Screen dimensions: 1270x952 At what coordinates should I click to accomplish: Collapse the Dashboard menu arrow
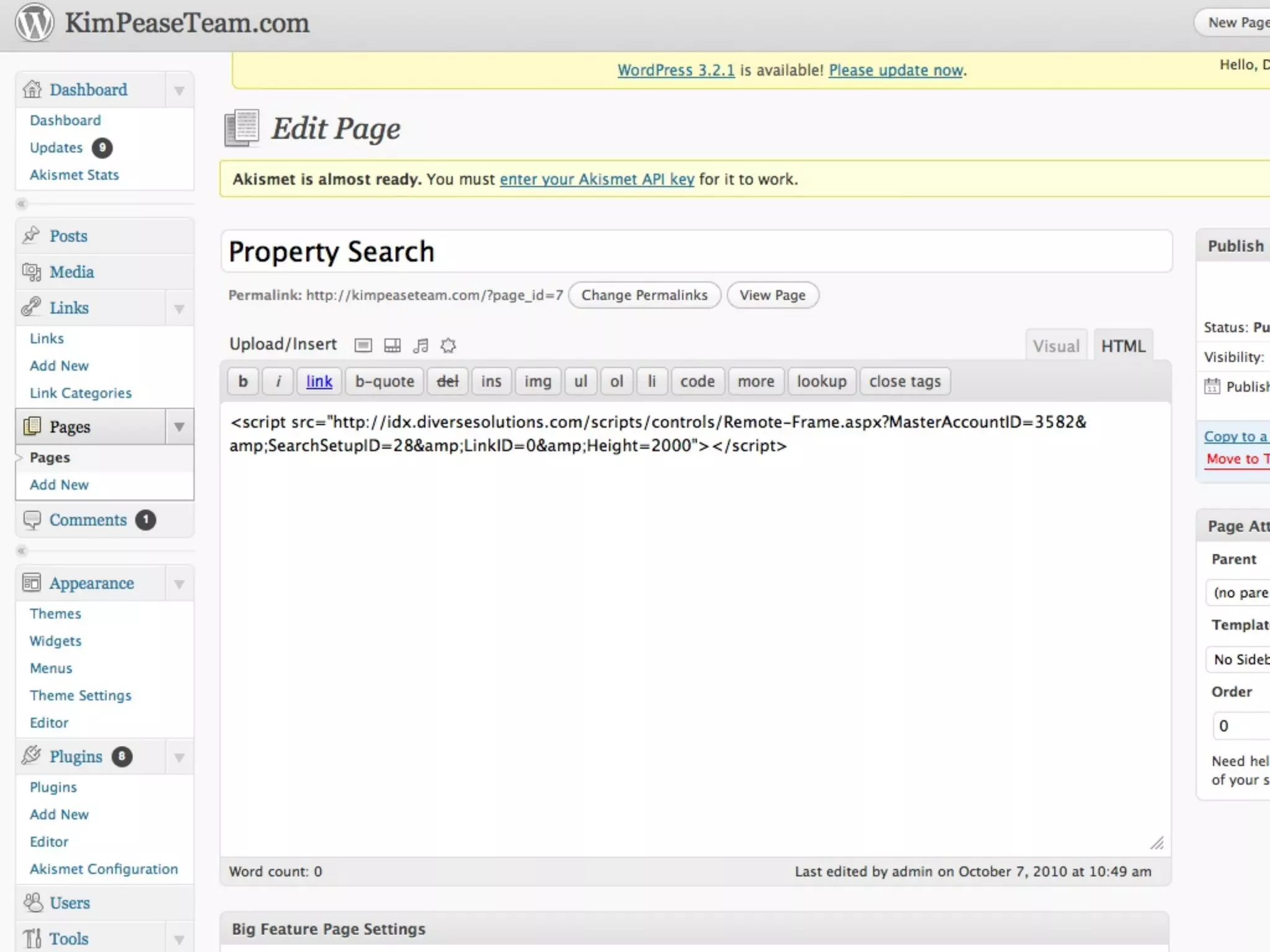click(179, 90)
